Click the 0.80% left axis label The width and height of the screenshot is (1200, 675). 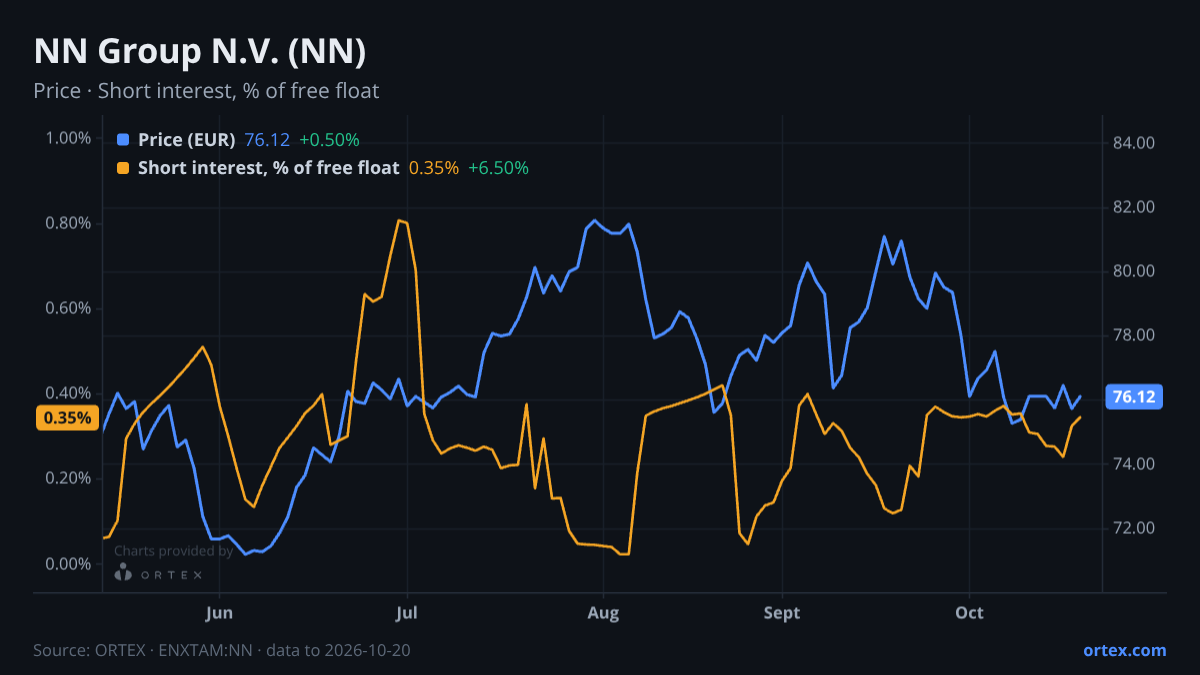point(68,223)
